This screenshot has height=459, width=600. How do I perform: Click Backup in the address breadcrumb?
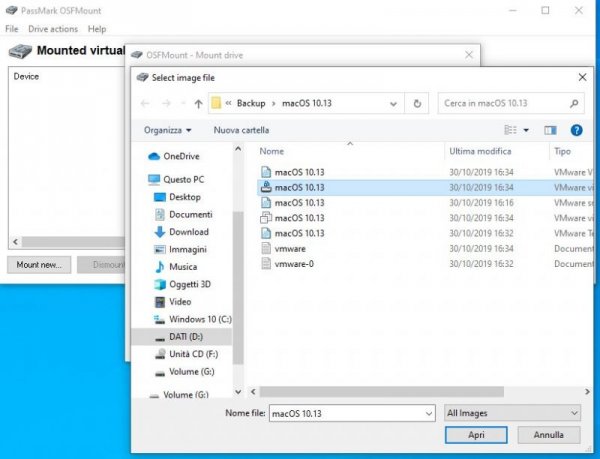[x=251, y=104]
